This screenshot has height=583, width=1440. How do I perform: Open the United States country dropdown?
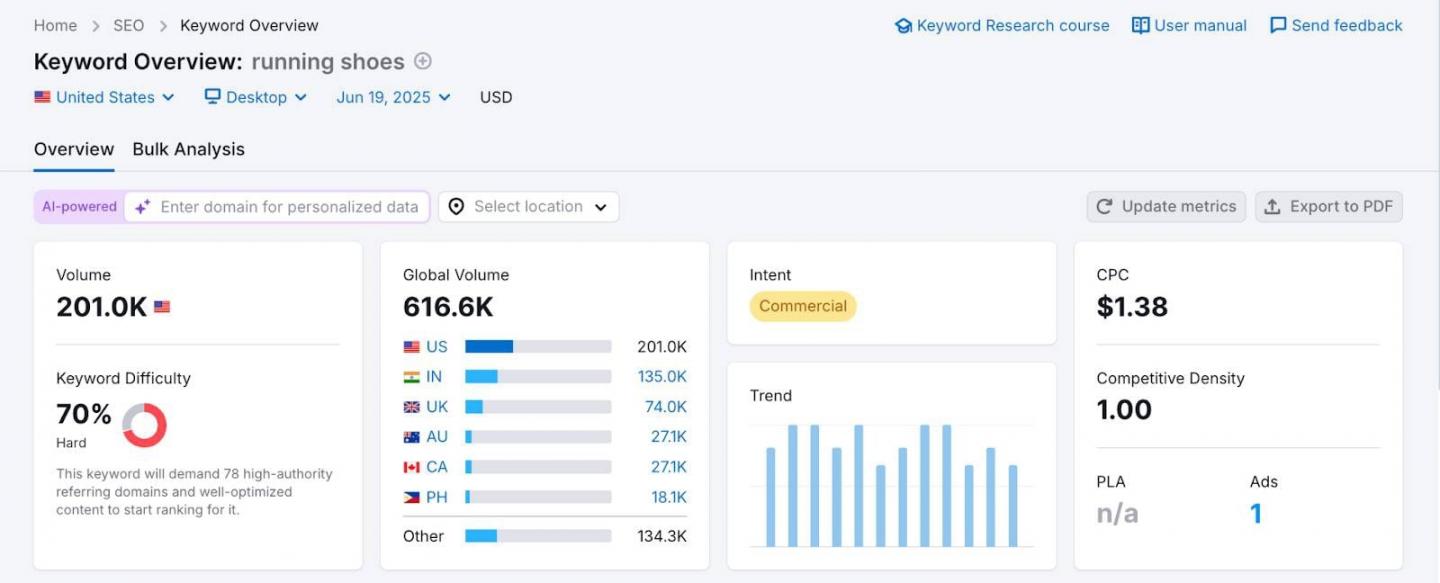tap(105, 97)
